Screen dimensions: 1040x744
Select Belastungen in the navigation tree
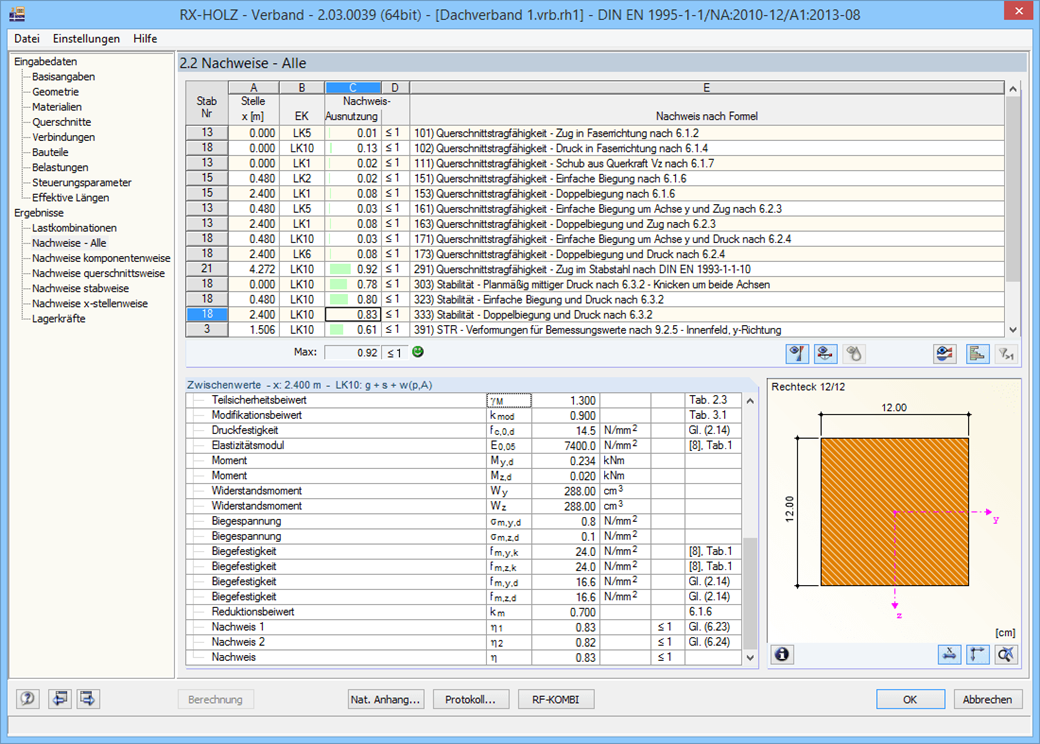[60, 168]
